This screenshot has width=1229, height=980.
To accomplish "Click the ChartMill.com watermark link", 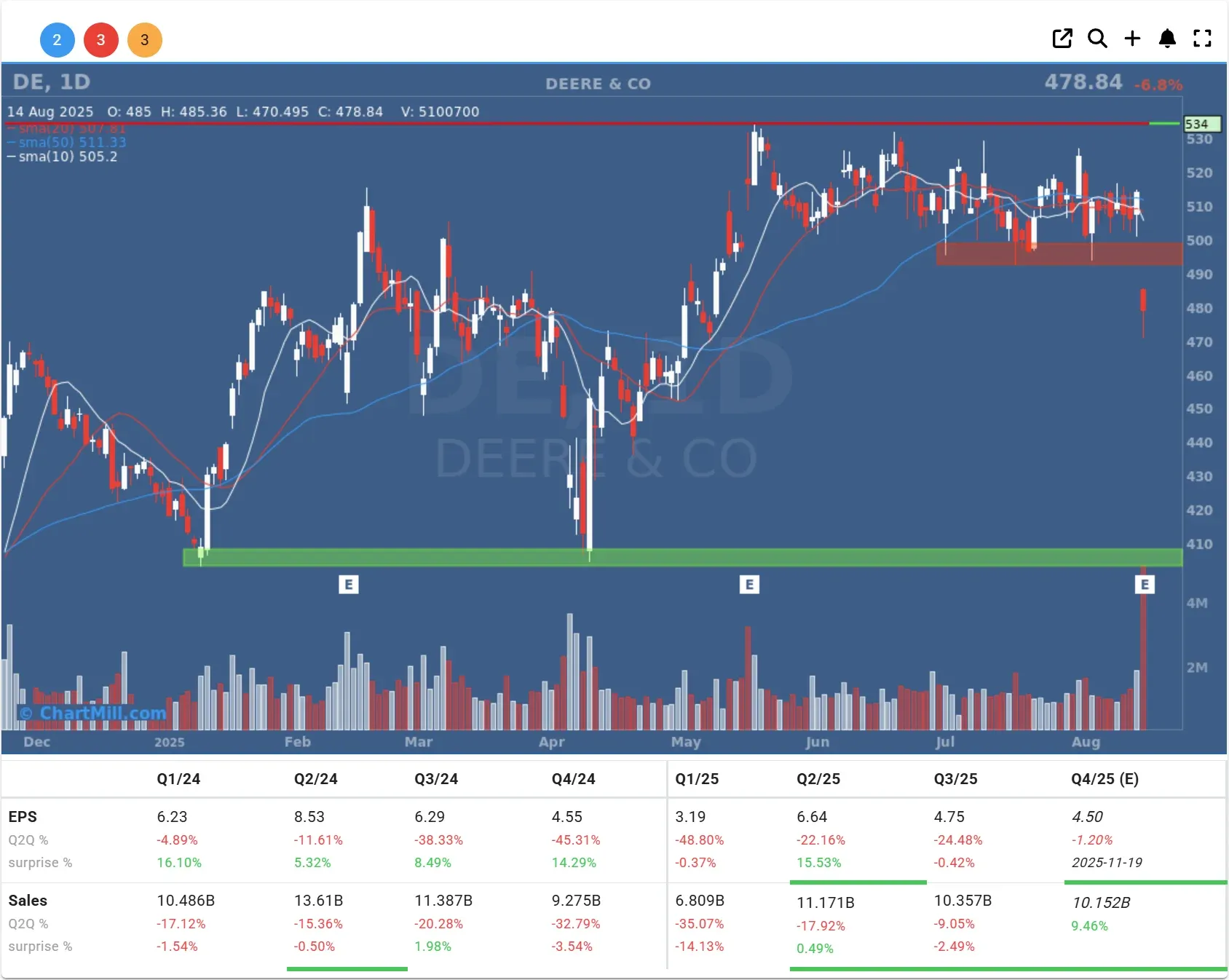I will point(94,713).
